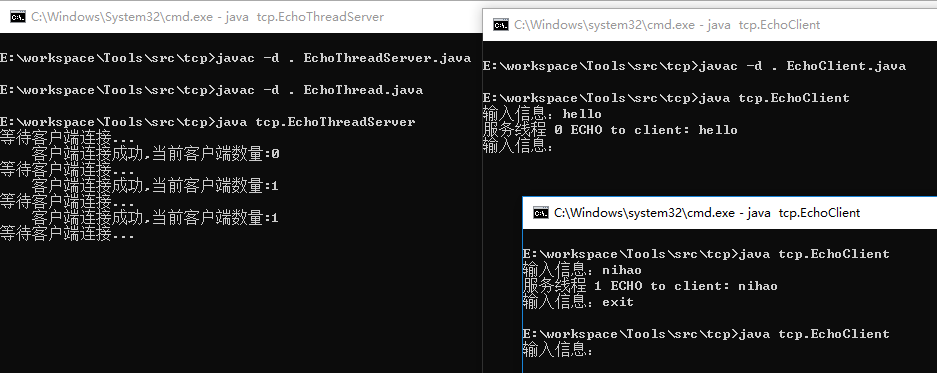Click the server line ending 客户端数量:0
This screenshot has width=937, height=373.
point(155,154)
